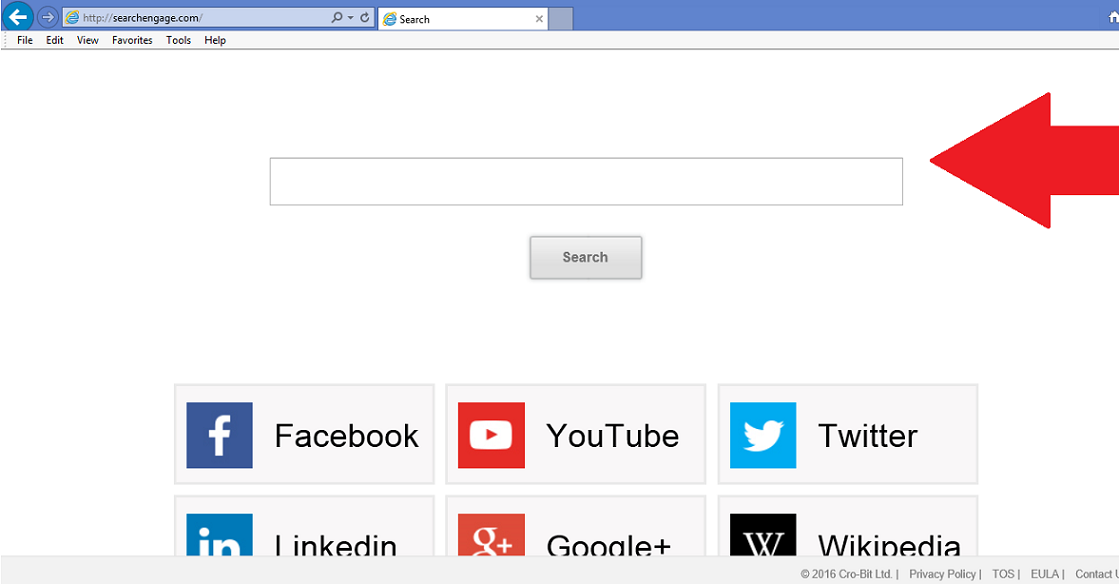Click the gray Search button
The height and width of the screenshot is (584, 1119).
coord(585,257)
